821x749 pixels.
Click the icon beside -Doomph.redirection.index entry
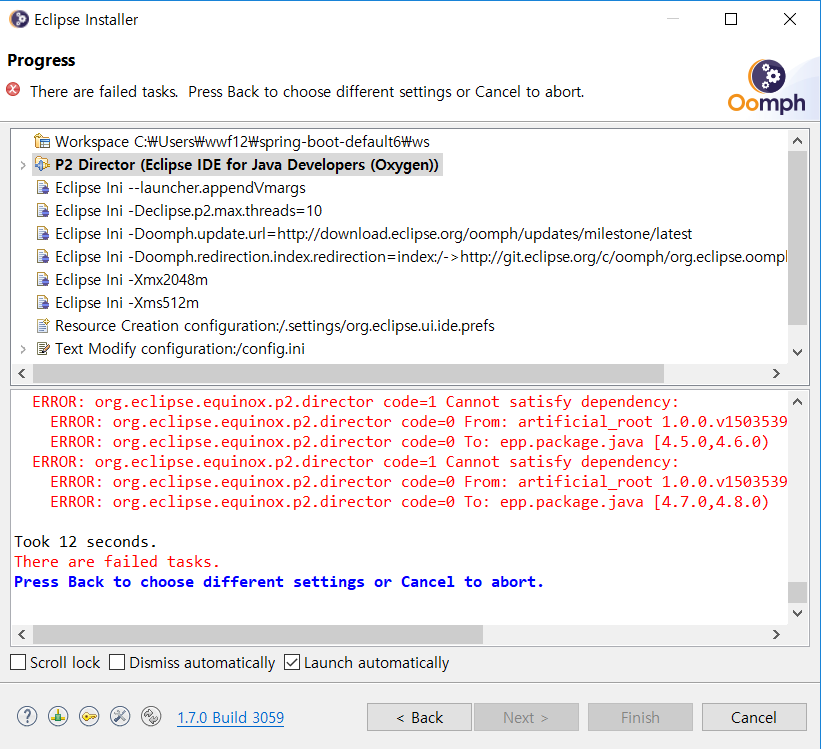point(42,257)
